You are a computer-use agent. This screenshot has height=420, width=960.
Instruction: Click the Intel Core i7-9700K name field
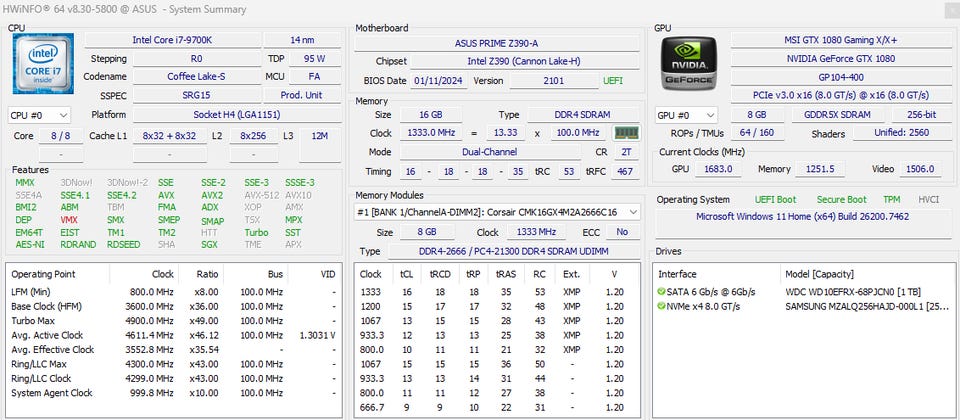click(x=171, y=40)
